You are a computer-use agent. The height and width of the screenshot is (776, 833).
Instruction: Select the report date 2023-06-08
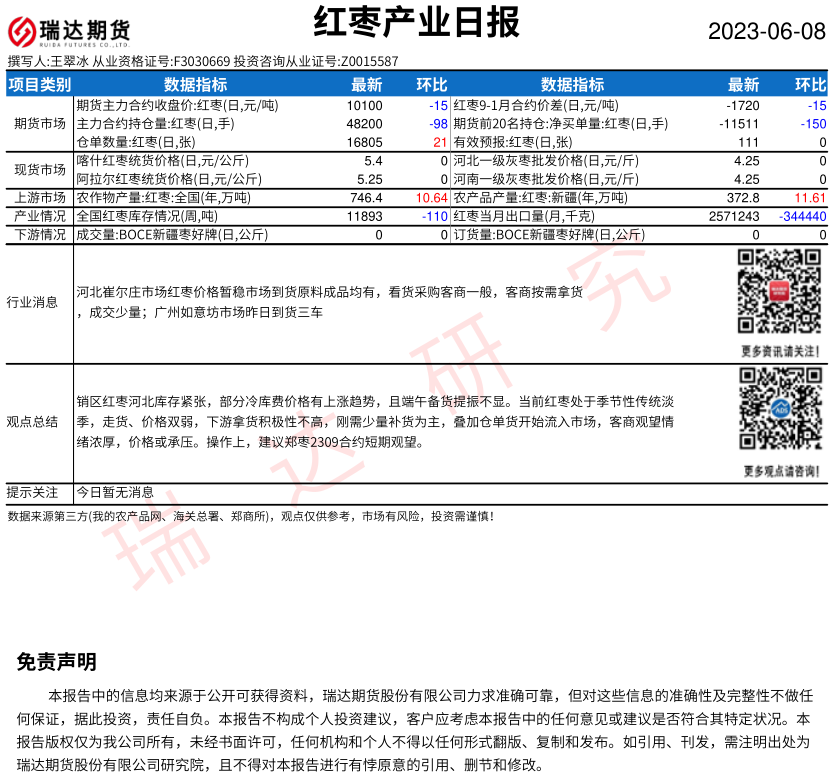(767, 31)
